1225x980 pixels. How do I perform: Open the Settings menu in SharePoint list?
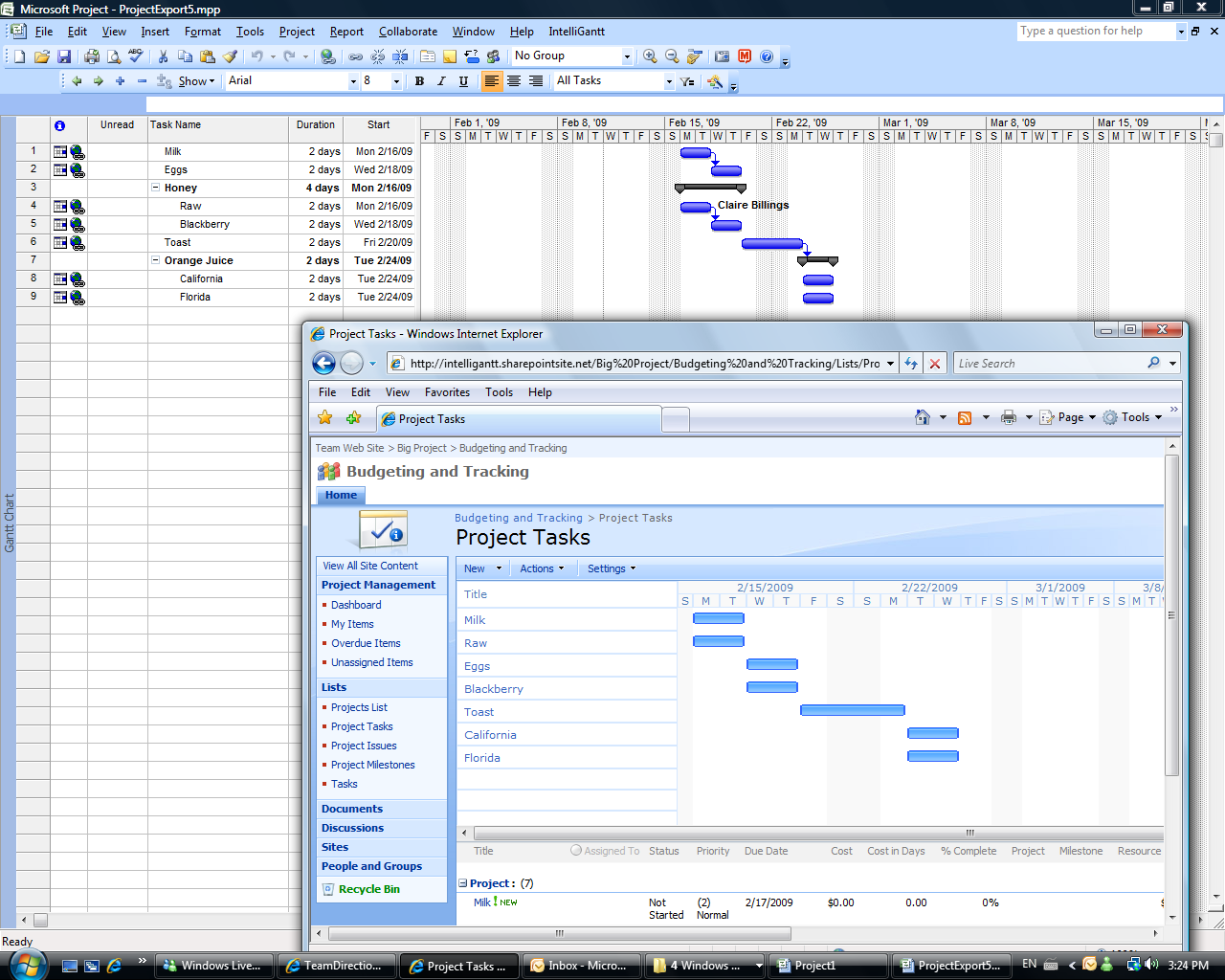pyautogui.click(x=611, y=568)
